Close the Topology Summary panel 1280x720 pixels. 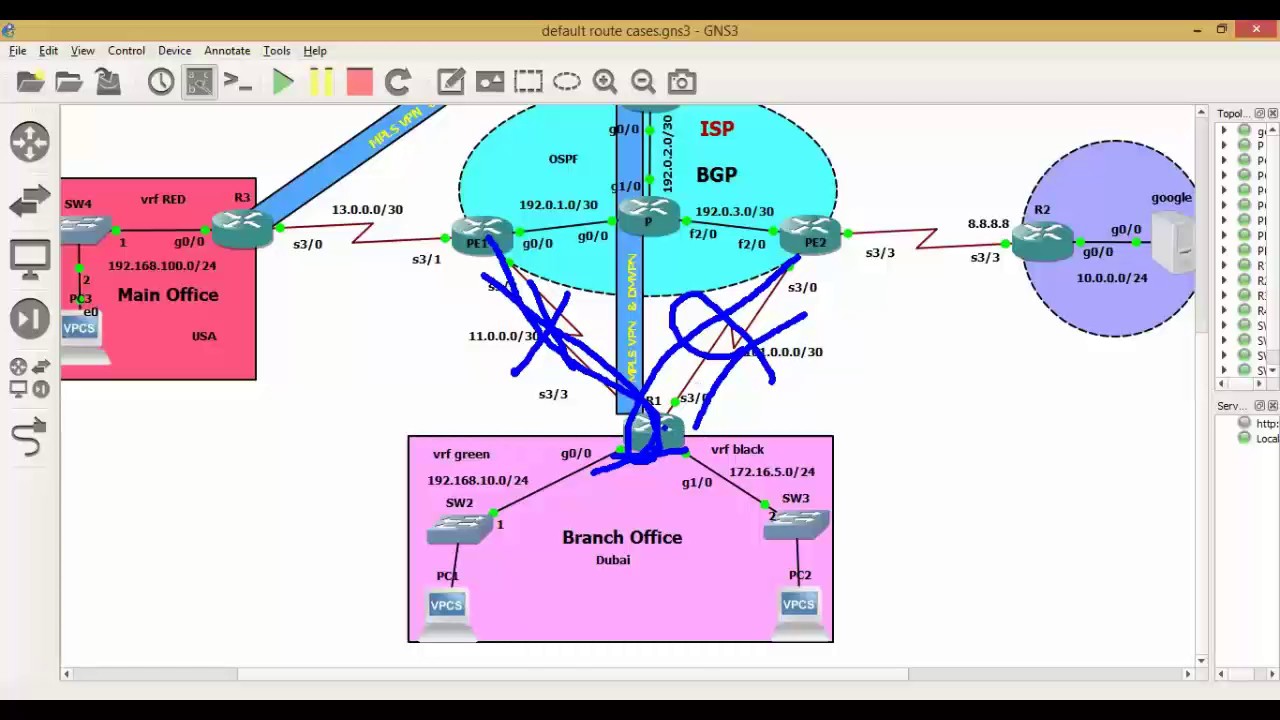coord(1272,114)
